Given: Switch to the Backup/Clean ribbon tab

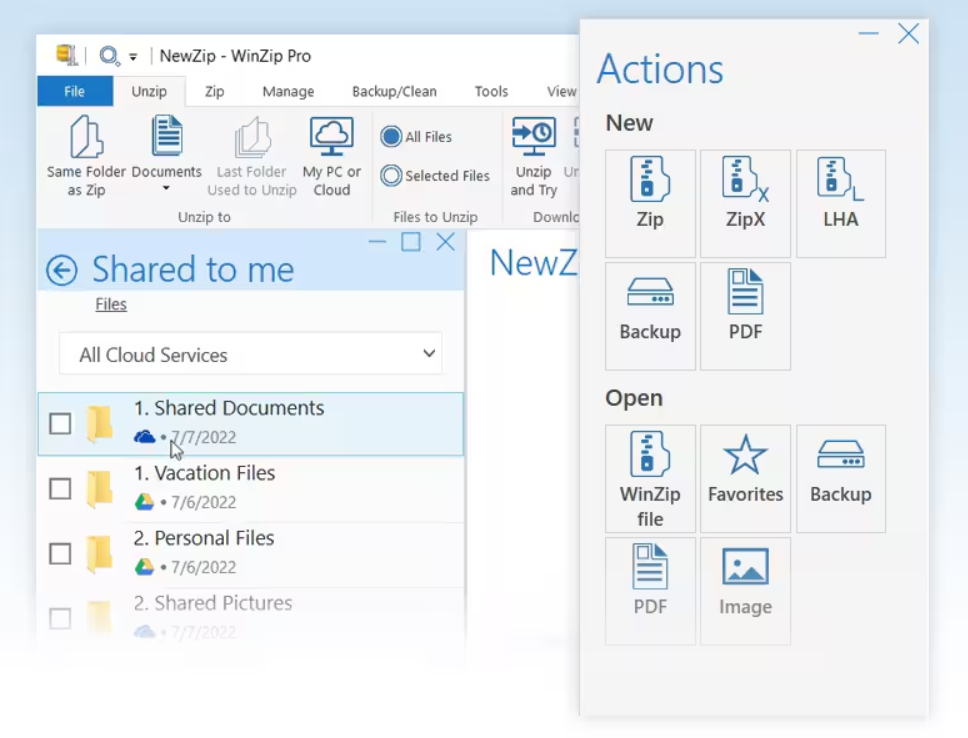Looking at the screenshot, I should coord(394,91).
